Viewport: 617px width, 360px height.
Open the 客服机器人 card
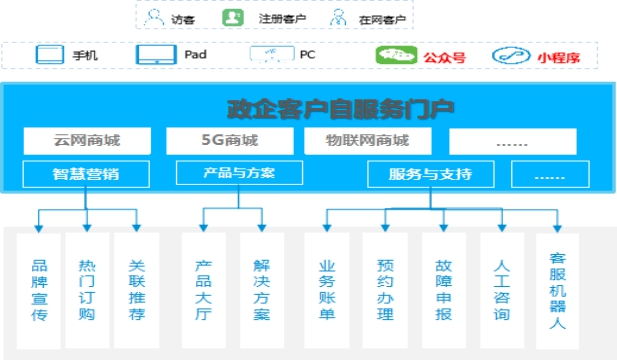(x=558, y=291)
